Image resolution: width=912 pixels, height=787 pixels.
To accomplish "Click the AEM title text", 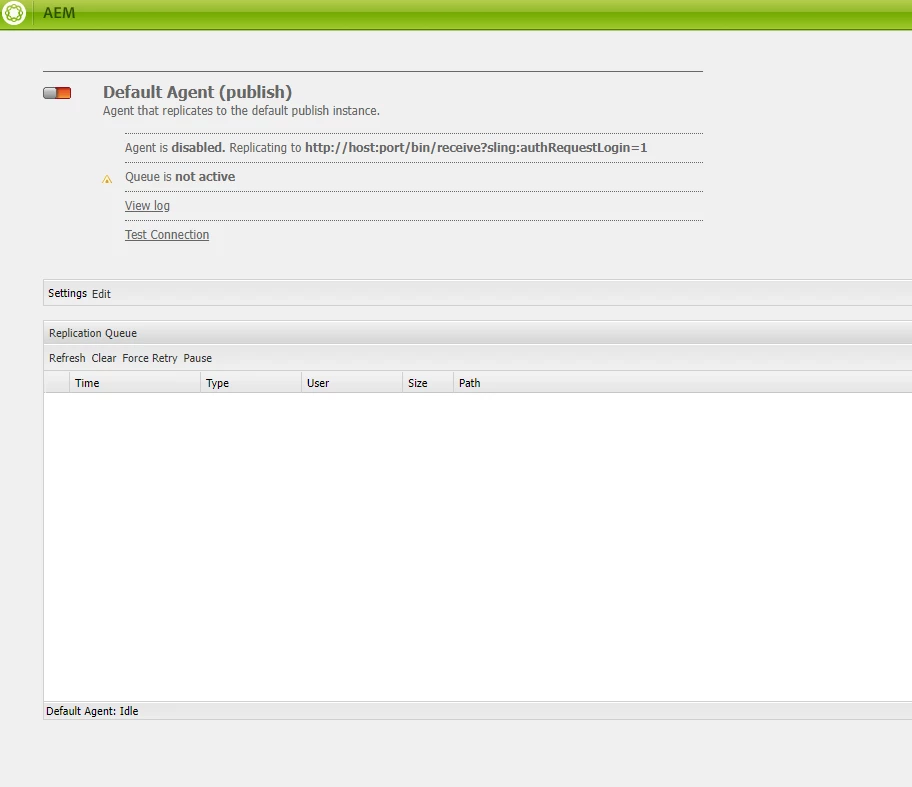I will point(59,13).
